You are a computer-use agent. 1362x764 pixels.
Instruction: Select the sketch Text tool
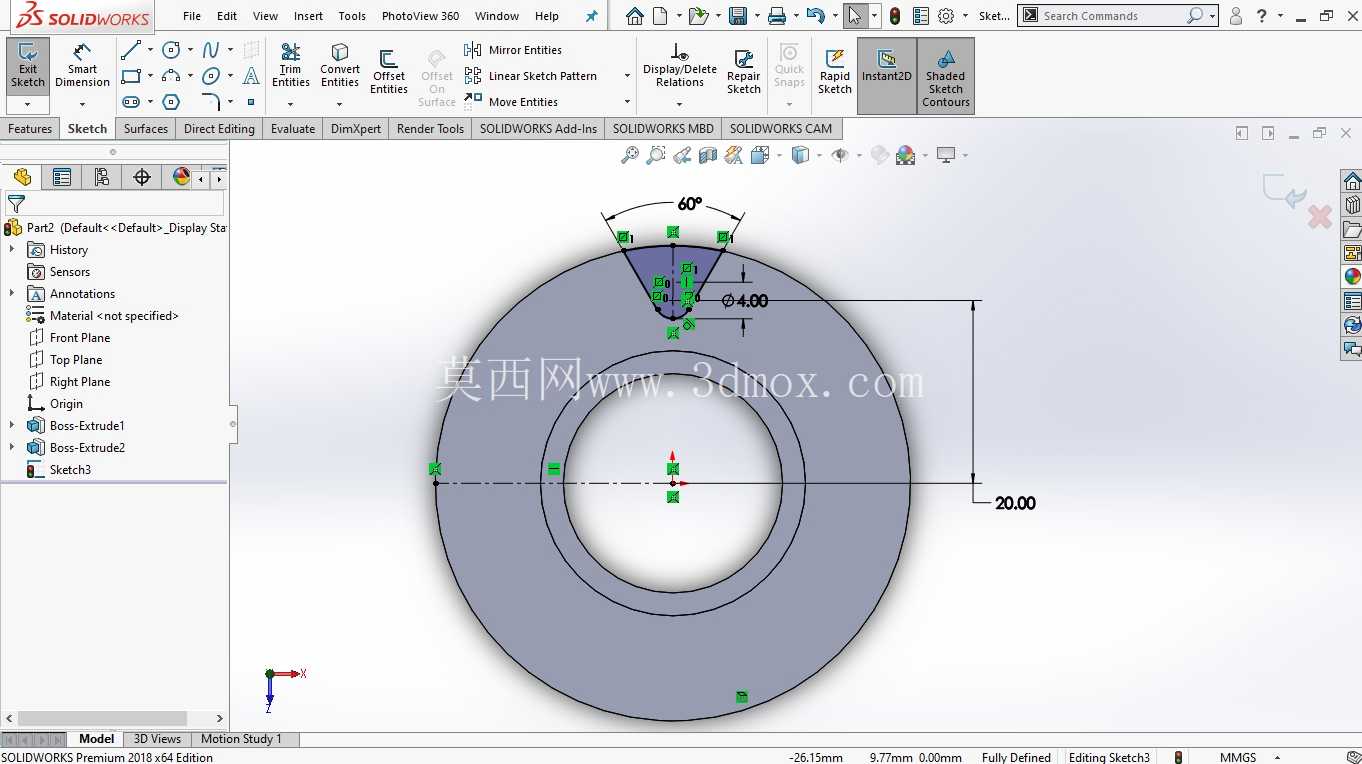(251, 76)
